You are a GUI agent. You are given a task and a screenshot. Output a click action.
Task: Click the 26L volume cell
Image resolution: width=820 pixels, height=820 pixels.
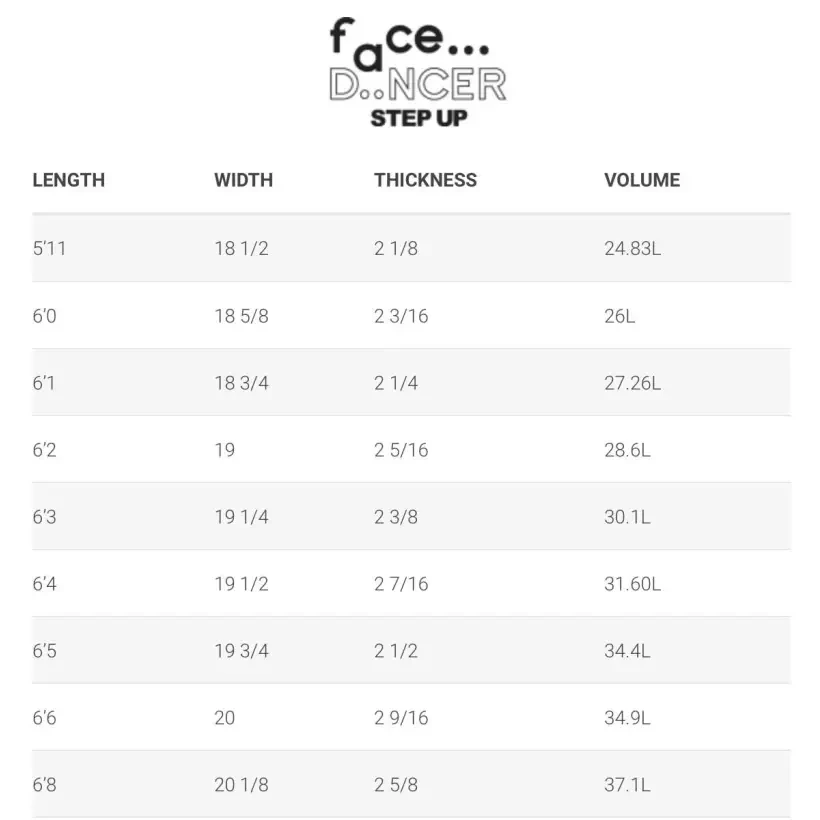(x=619, y=316)
